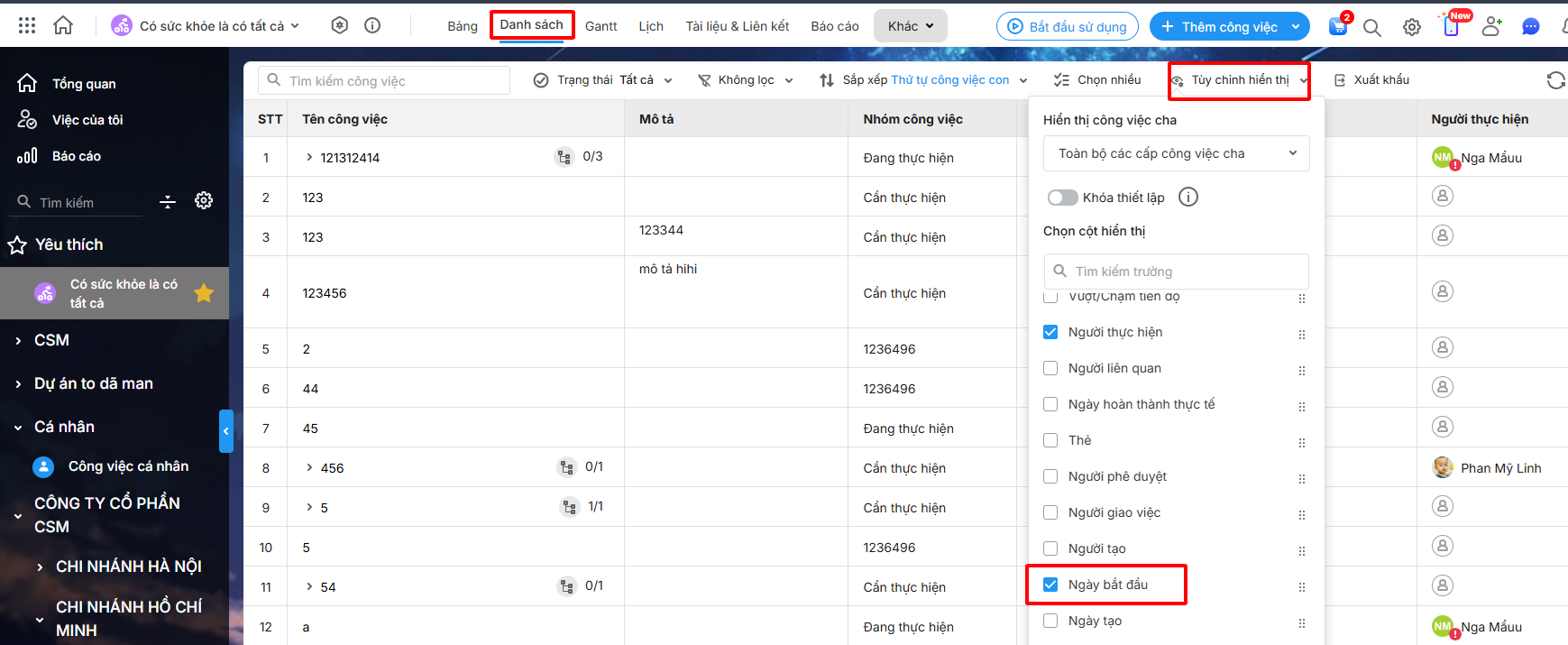Go to home via top house icon
The height and width of the screenshot is (645, 1568).
[x=63, y=25]
